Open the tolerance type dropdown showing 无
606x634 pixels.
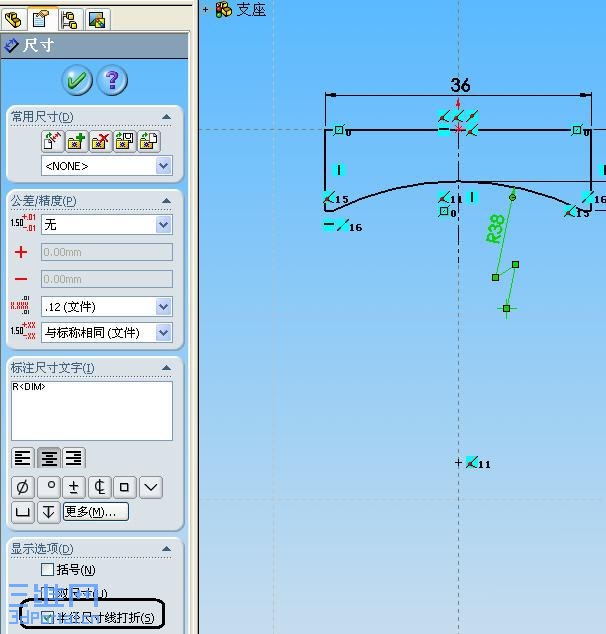coord(107,224)
